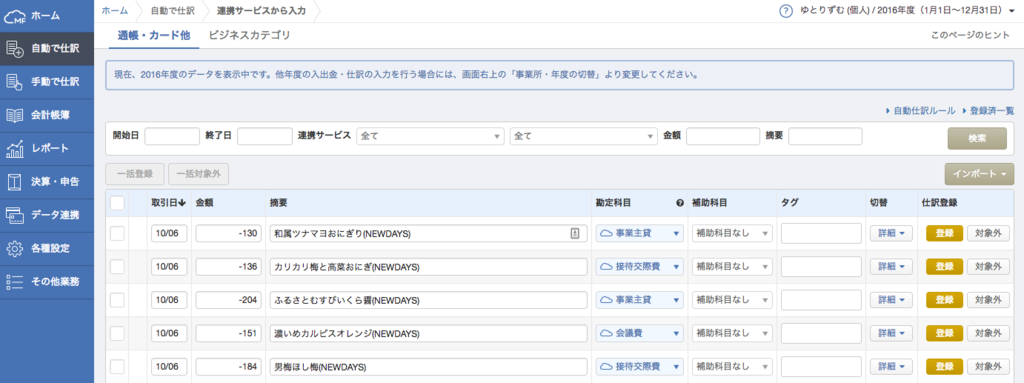The image size is (1024, 383).
Task: Open 手動で仕訳 sidebar icon
Action: [14, 82]
